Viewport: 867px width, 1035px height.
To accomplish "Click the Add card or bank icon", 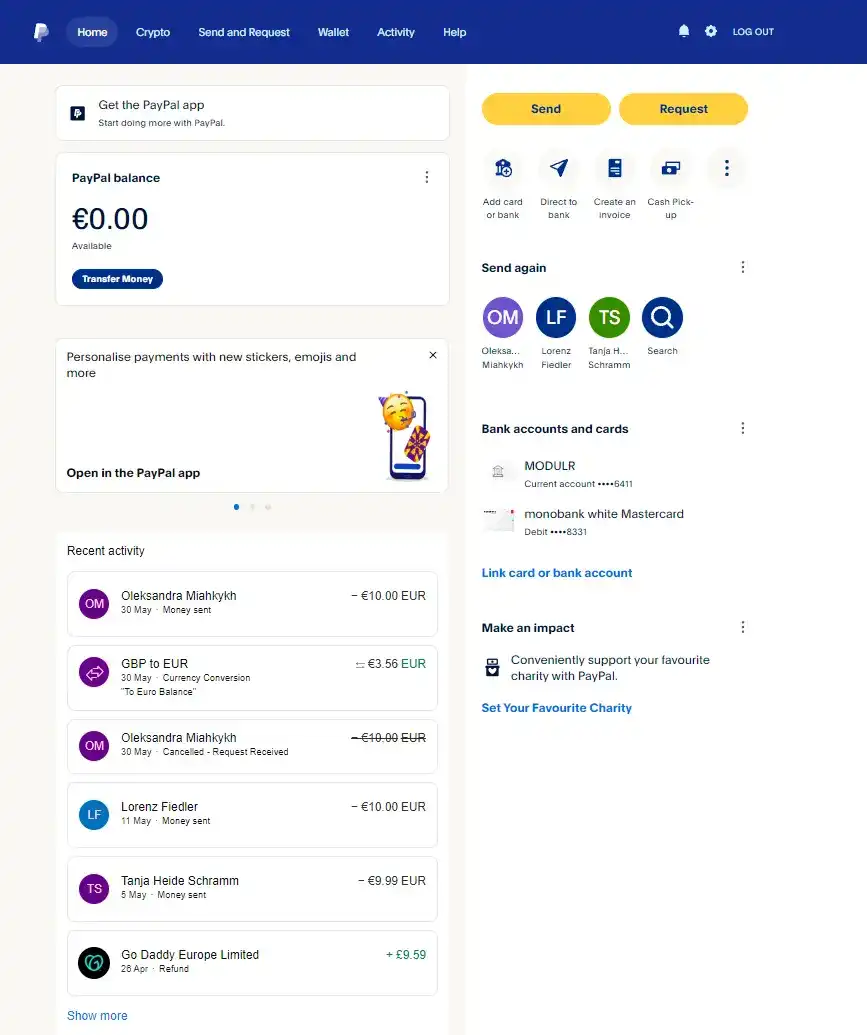I will pyautogui.click(x=503, y=168).
